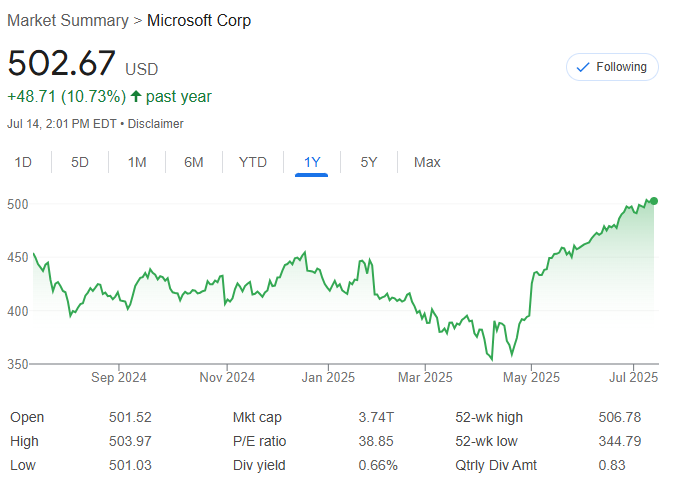Image resolution: width=678 pixels, height=493 pixels.
Task: Switch chart to 5Y range
Action: (368, 162)
